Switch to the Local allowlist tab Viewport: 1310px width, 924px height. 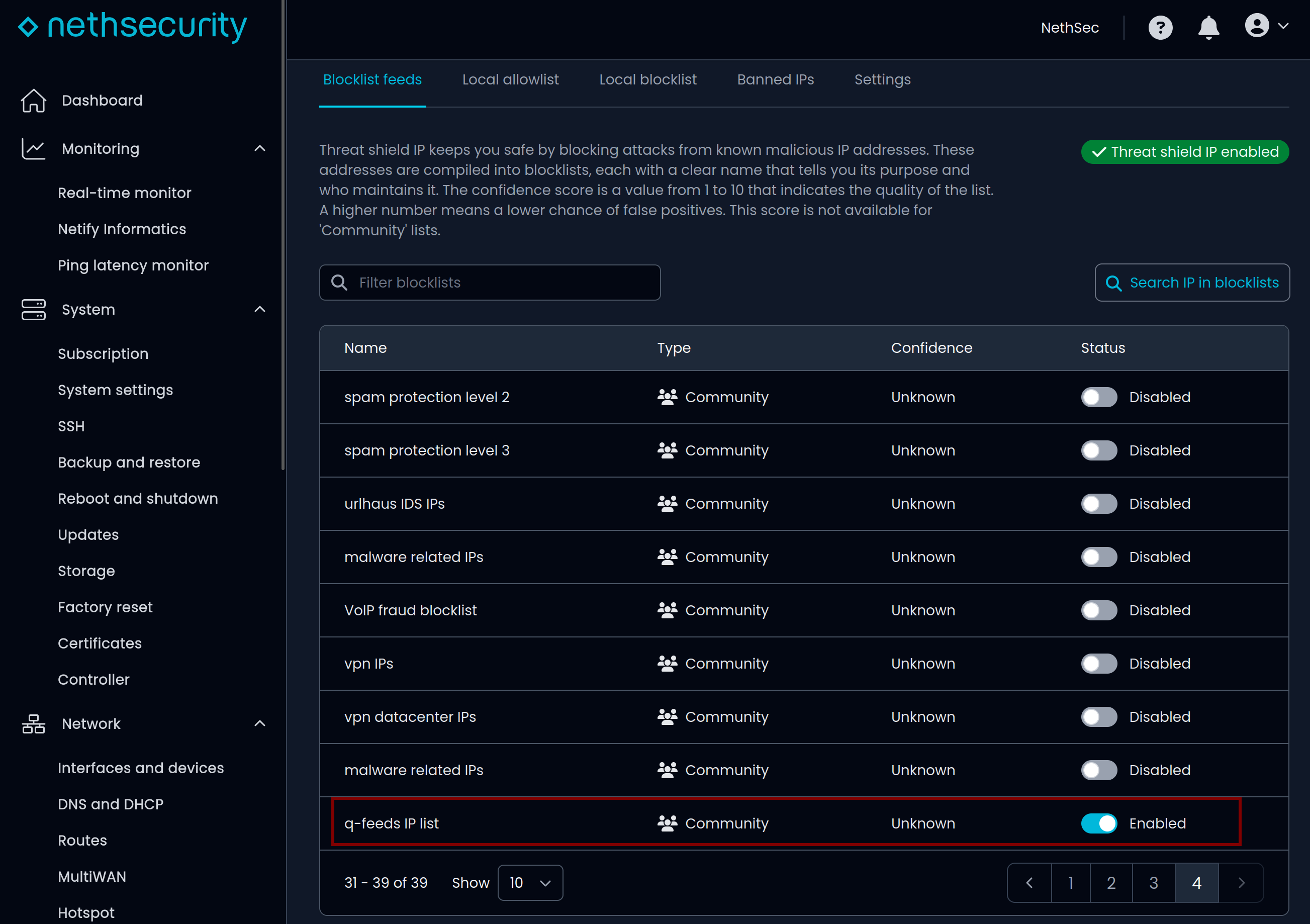coord(510,79)
